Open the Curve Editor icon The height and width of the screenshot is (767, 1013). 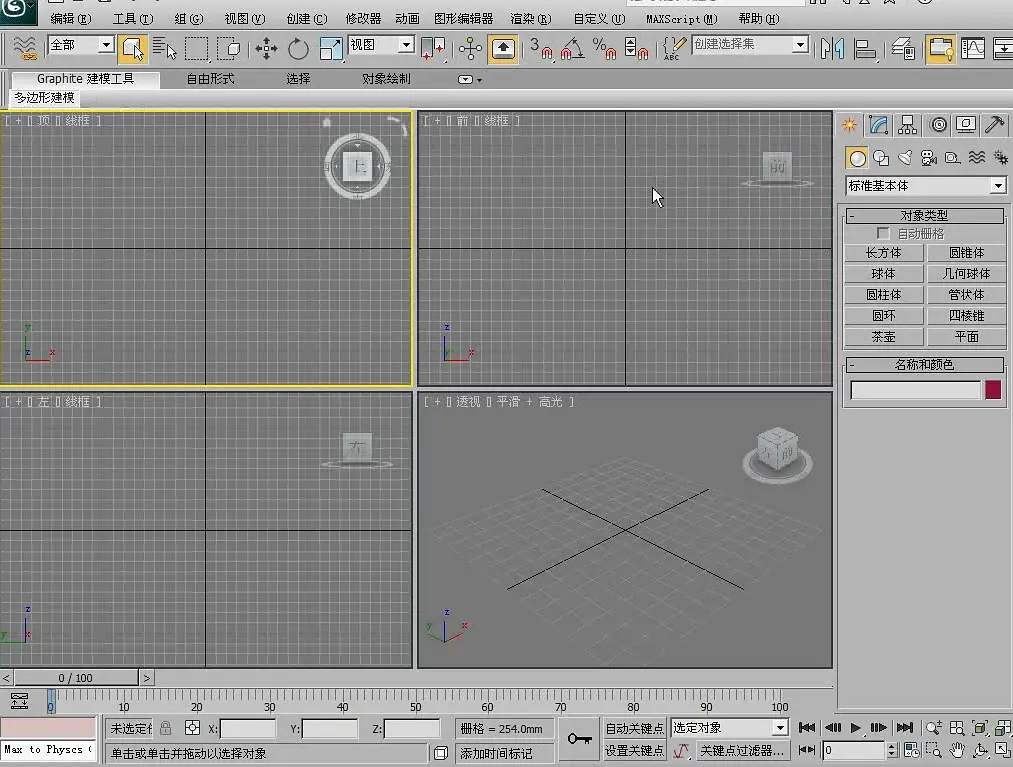pyautogui.click(x=972, y=48)
